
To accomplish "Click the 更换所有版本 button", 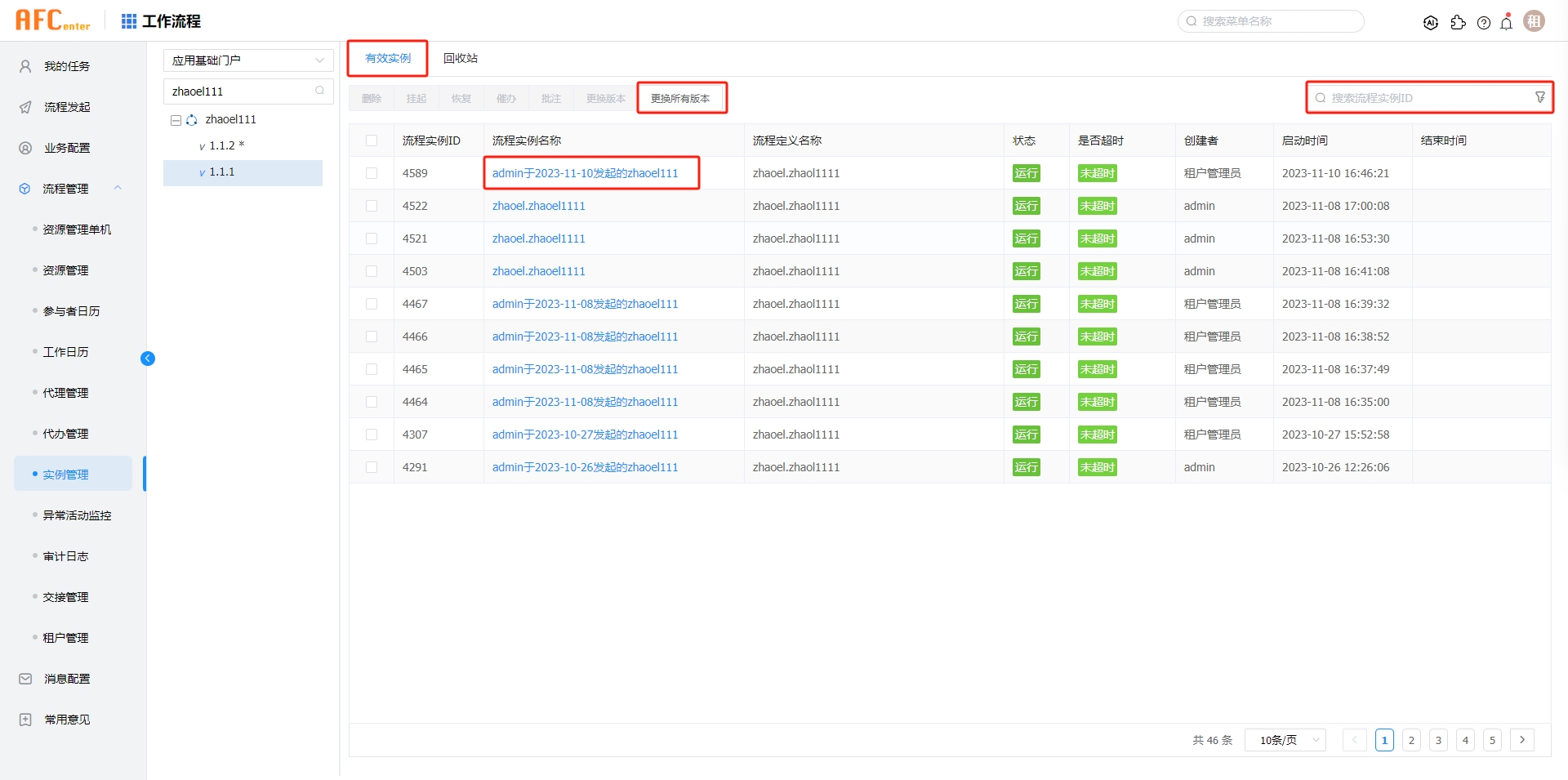I will [x=682, y=97].
